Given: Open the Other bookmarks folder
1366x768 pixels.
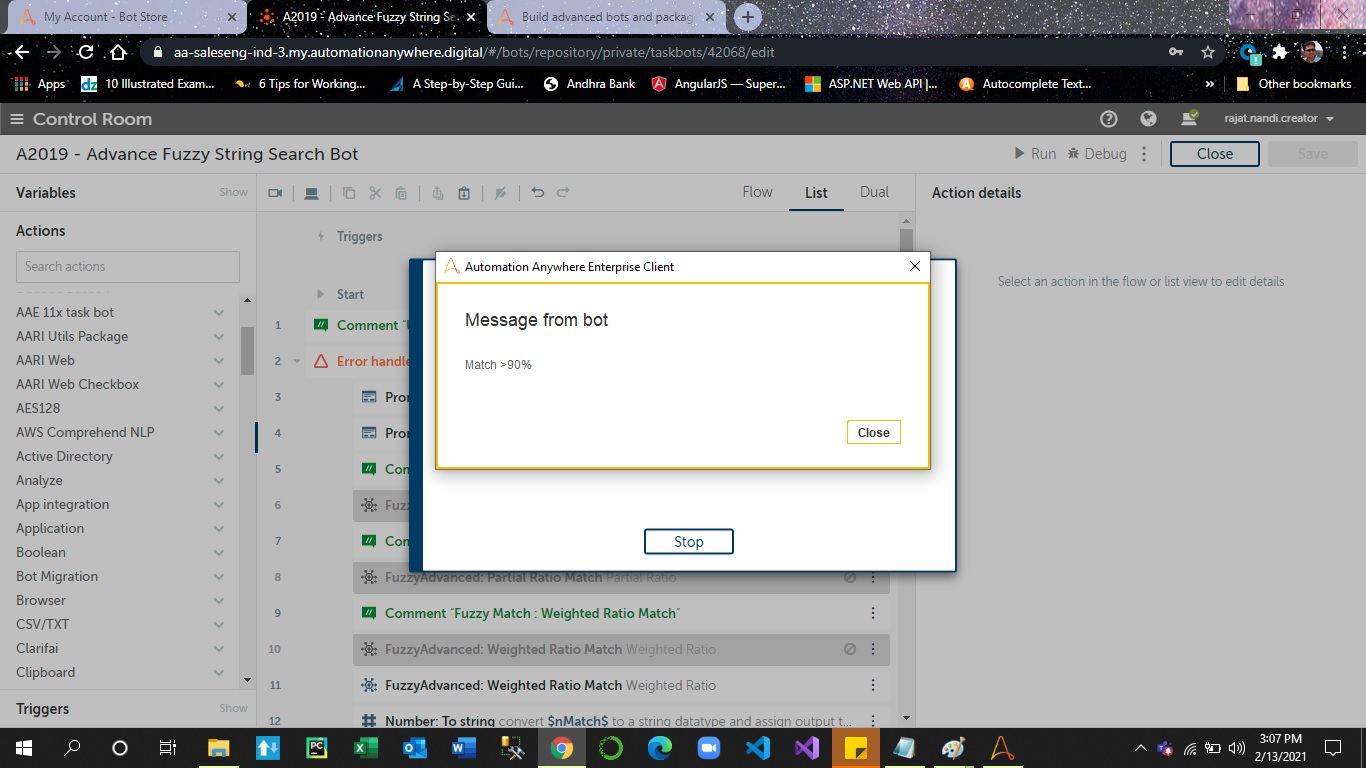Looking at the screenshot, I should pos(1293,84).
